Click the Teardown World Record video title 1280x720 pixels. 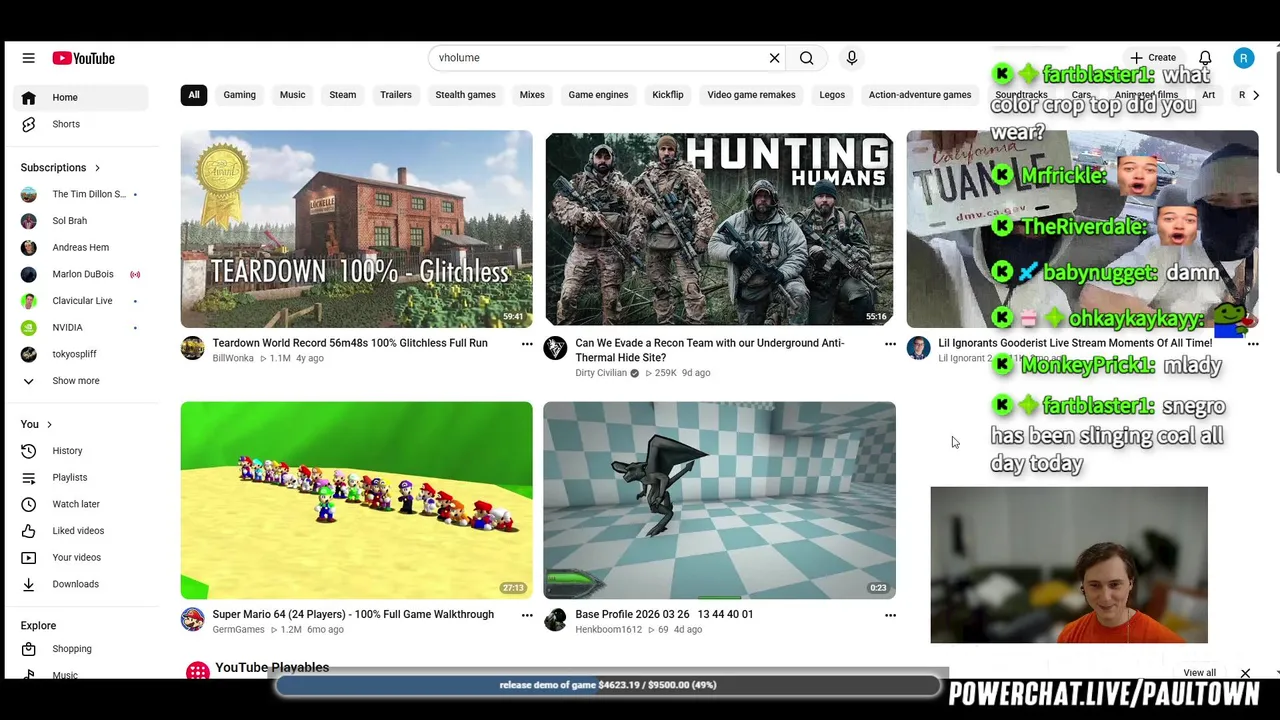click(x=350, y=343)
